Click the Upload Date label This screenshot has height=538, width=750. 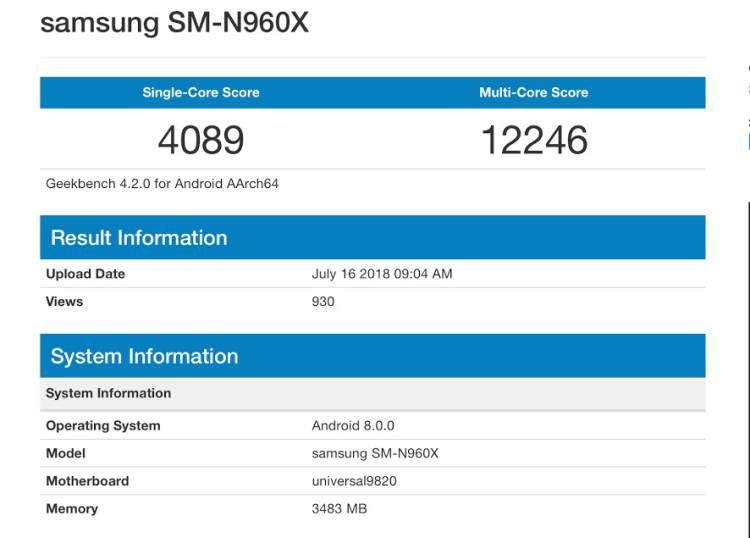(85, 274)
